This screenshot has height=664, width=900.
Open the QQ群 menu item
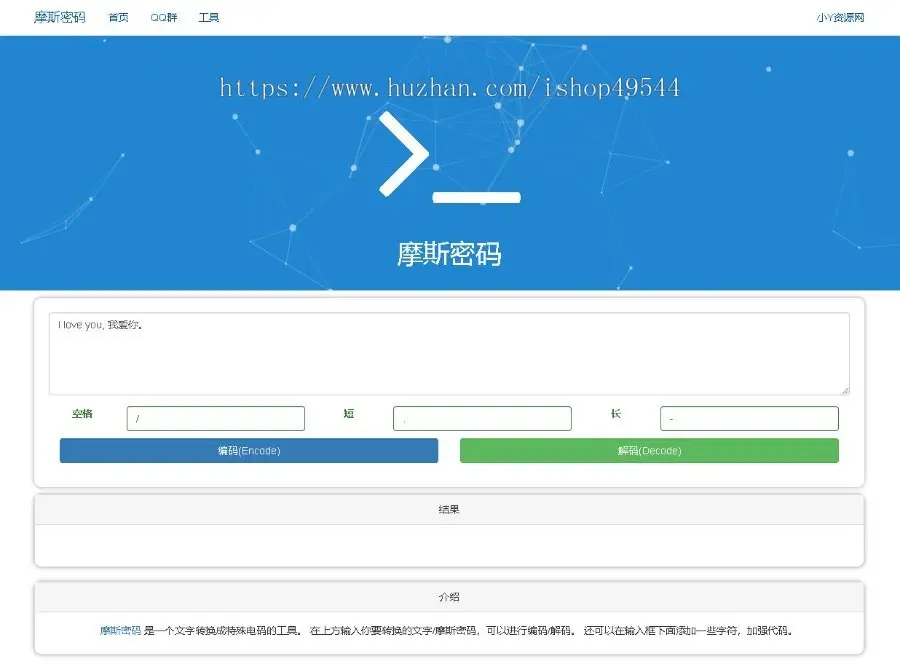[x=163, y=17]
